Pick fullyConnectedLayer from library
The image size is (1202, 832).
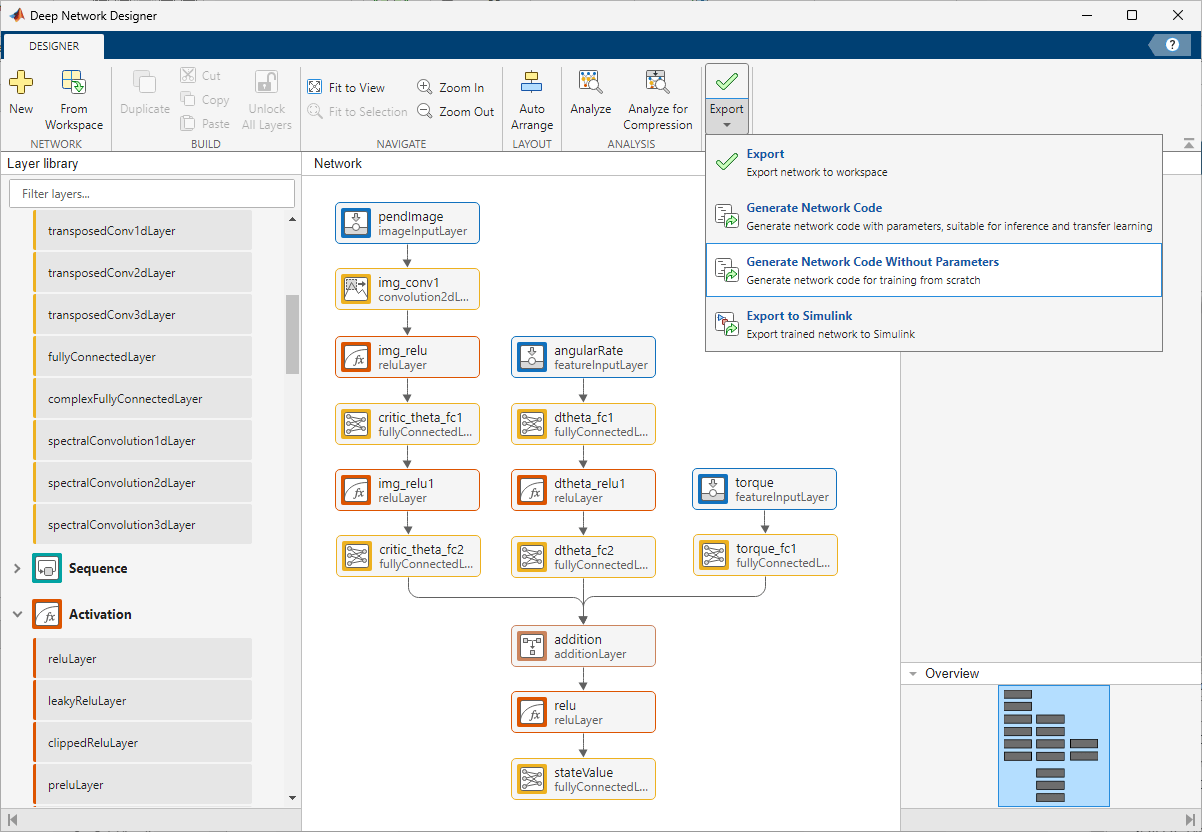point(142,357)
